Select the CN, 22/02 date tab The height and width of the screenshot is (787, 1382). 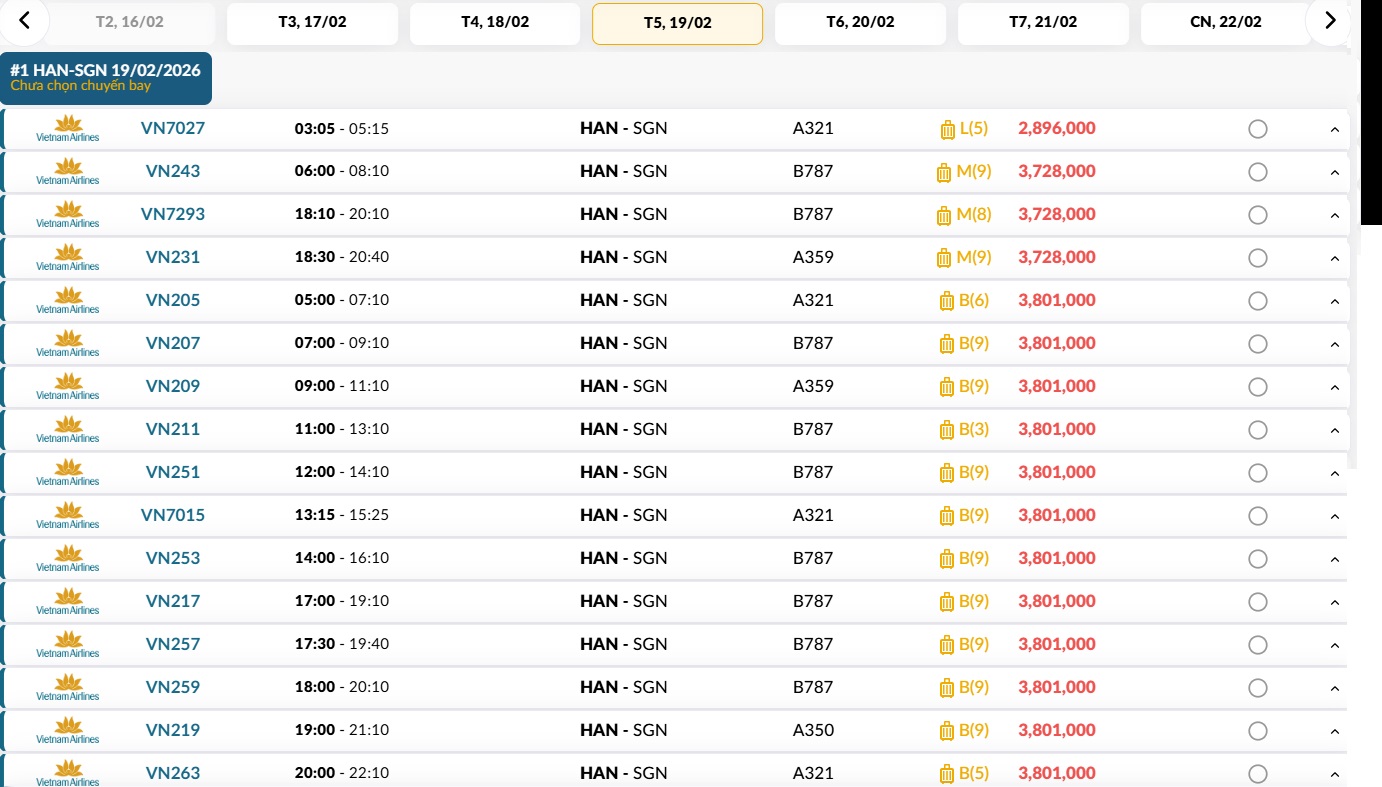pos(1225,23)
